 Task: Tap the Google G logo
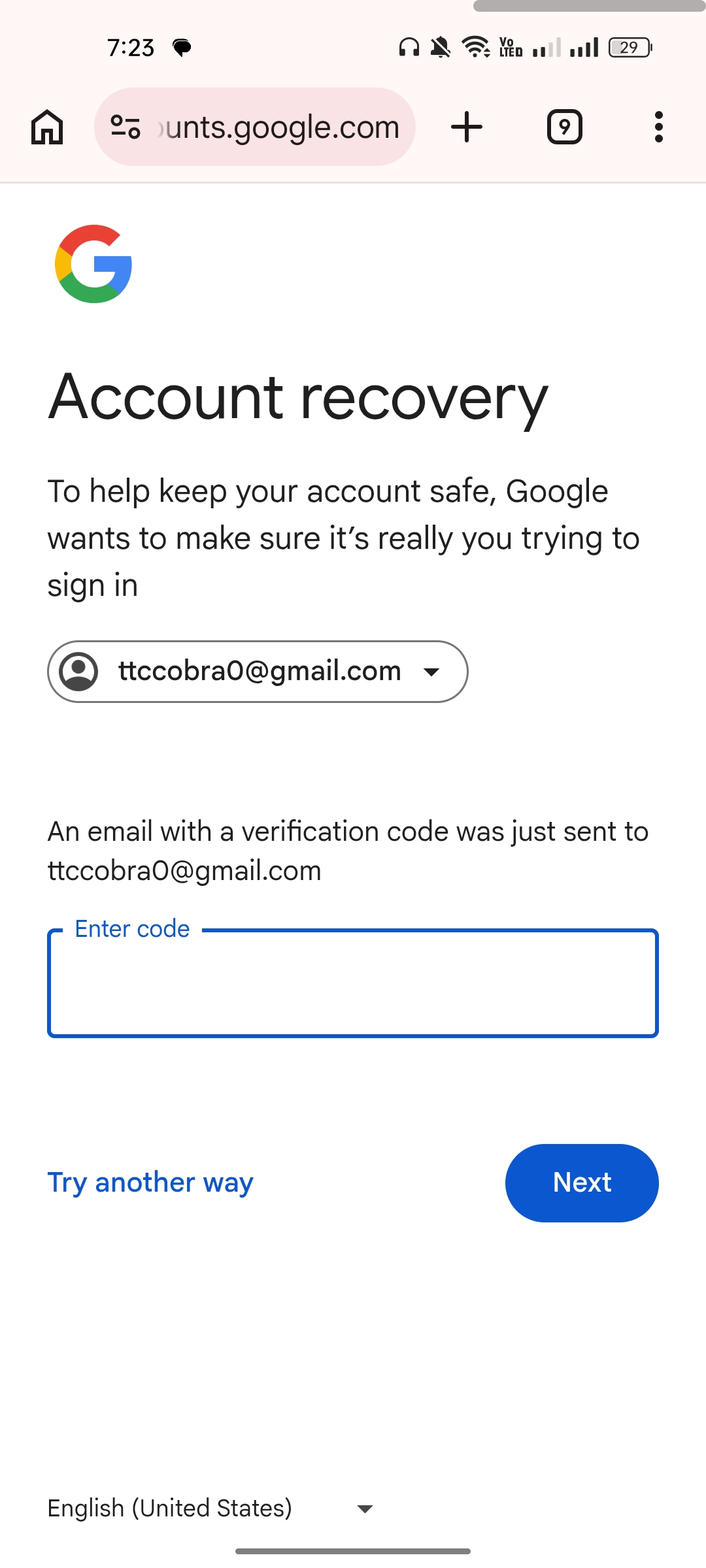click(93, 264)
